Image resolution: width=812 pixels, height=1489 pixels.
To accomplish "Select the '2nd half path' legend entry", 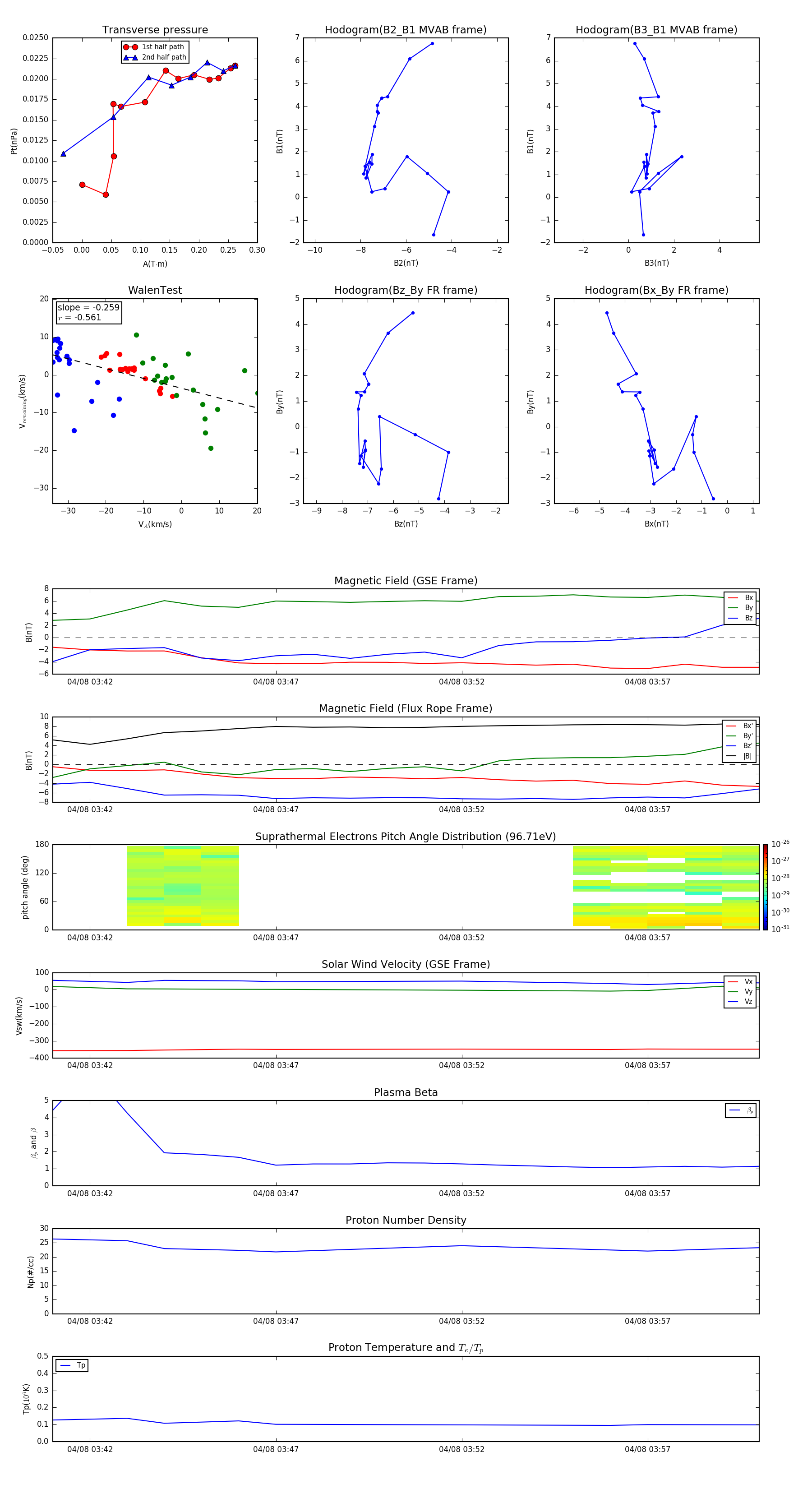I will (x=155, y=57).
